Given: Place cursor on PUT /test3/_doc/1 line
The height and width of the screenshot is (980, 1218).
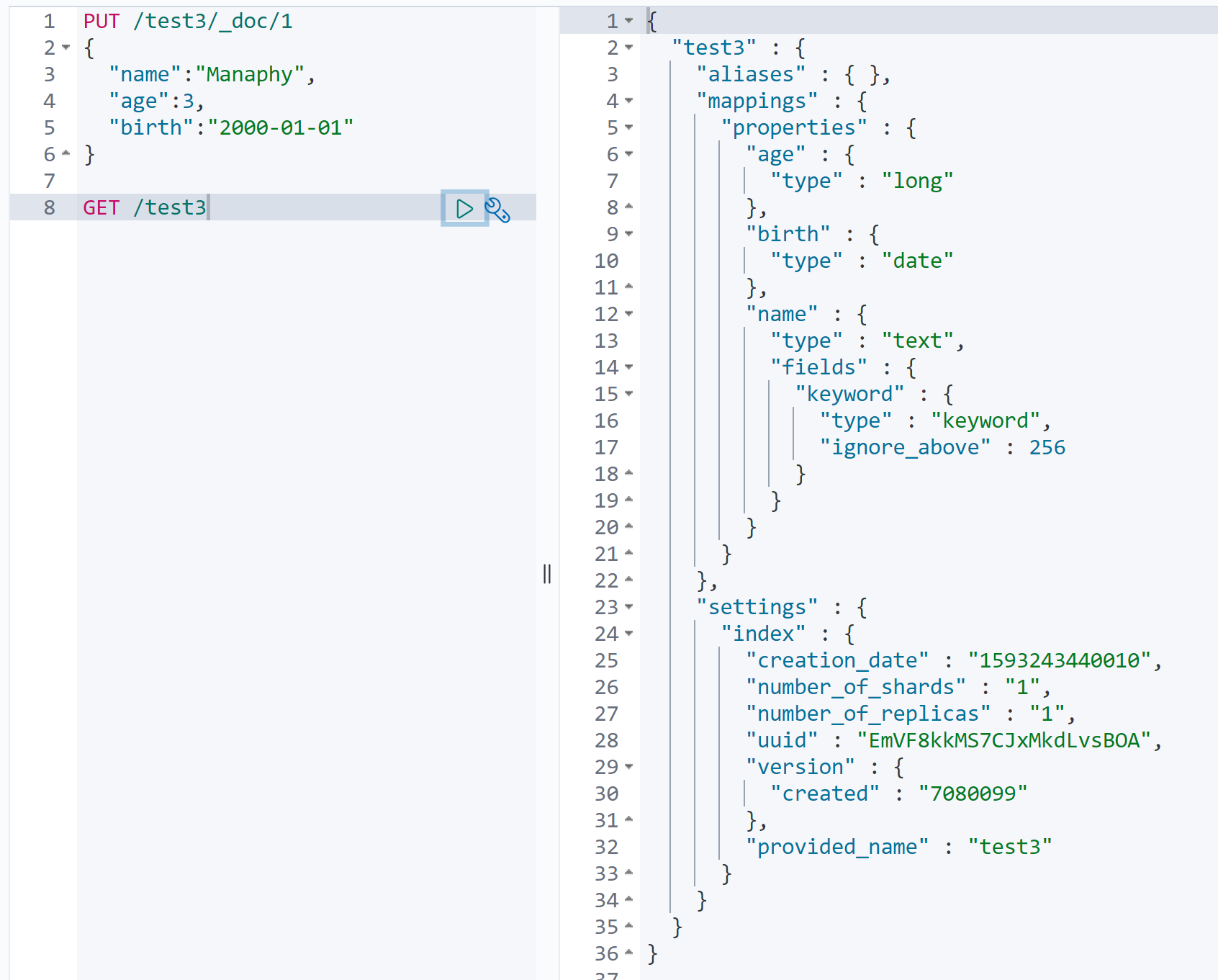Looking at the screenshot, I should click(x=188, y=21).
